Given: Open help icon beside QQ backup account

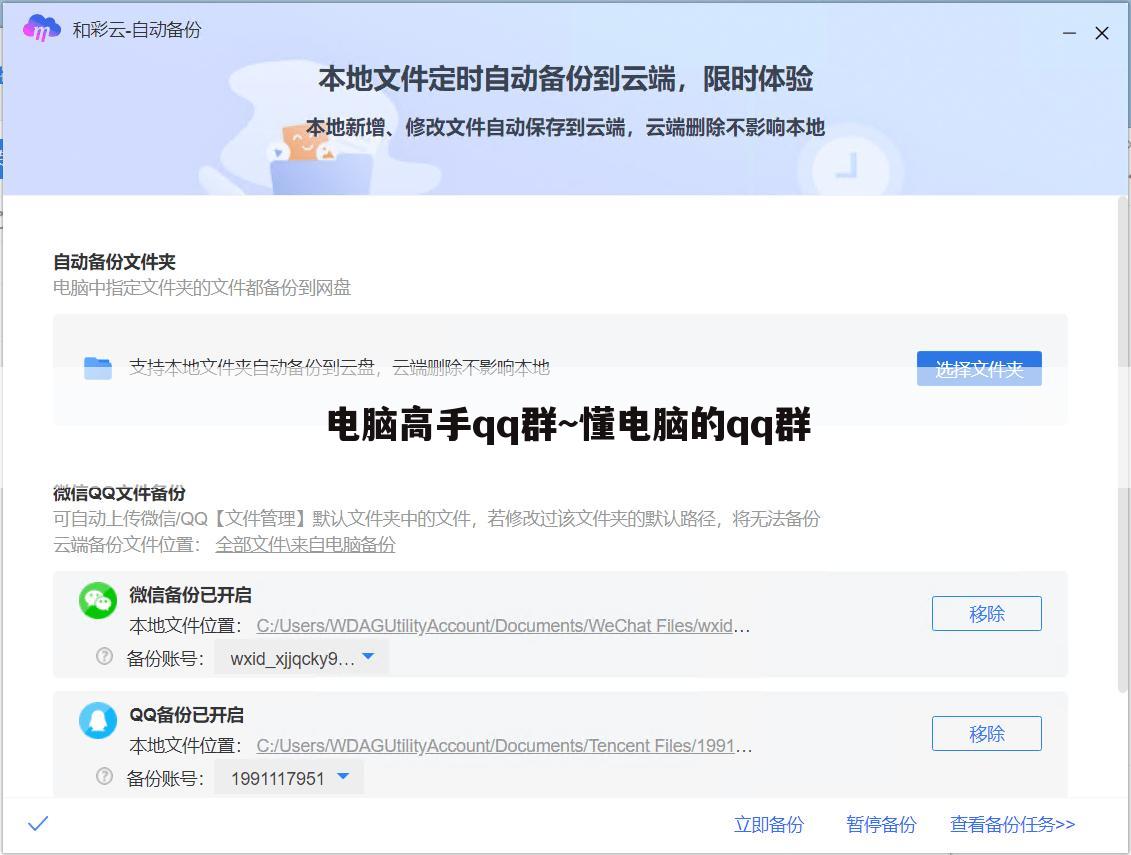Looking at the screenshot, I should click(x=105, y=776).
